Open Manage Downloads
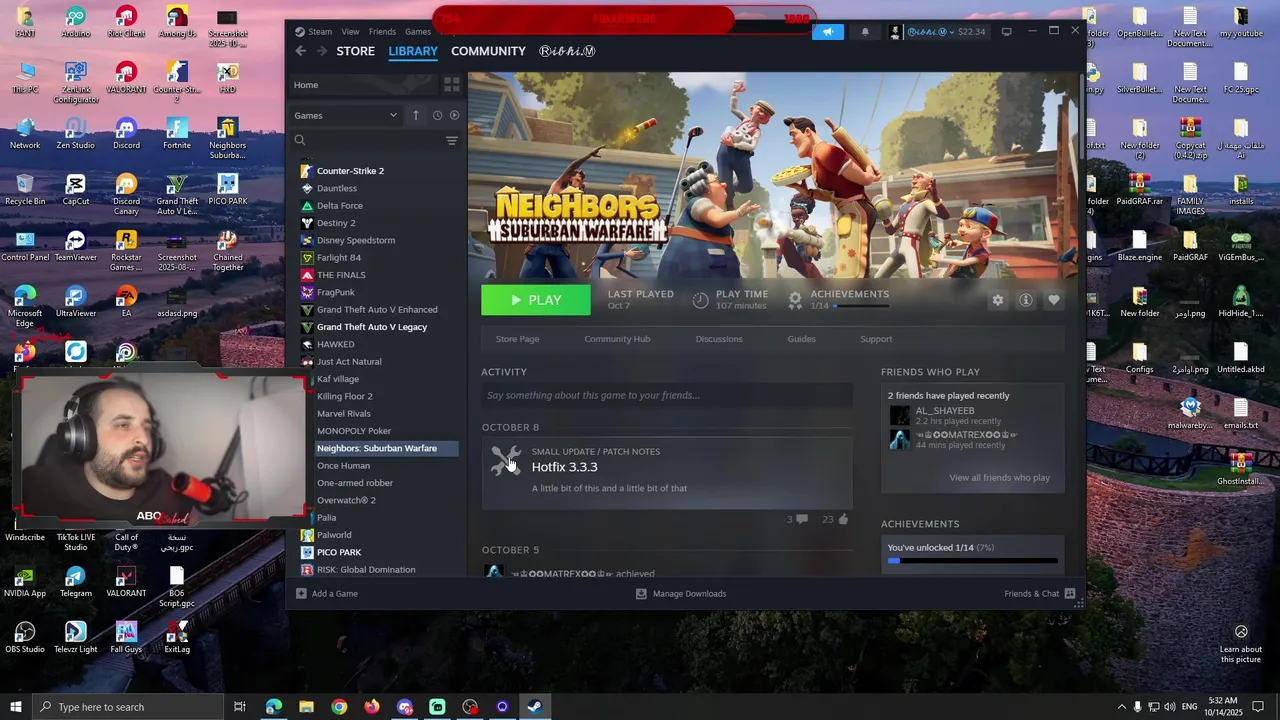The image size is (1280, 720). [681, 594]
